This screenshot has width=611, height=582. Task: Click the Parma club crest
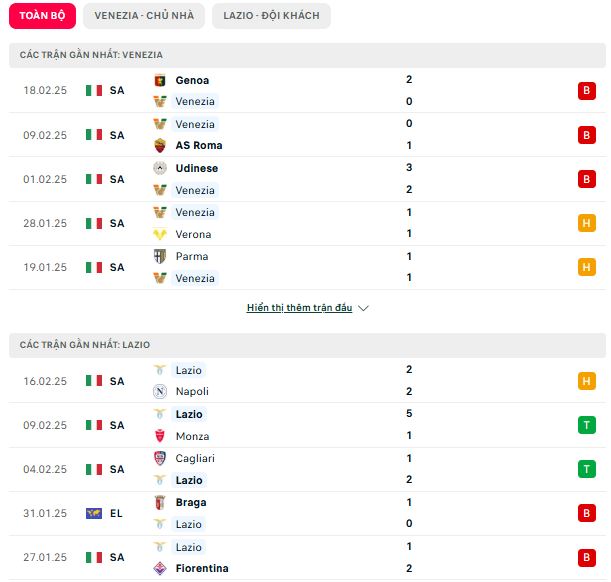160,256
